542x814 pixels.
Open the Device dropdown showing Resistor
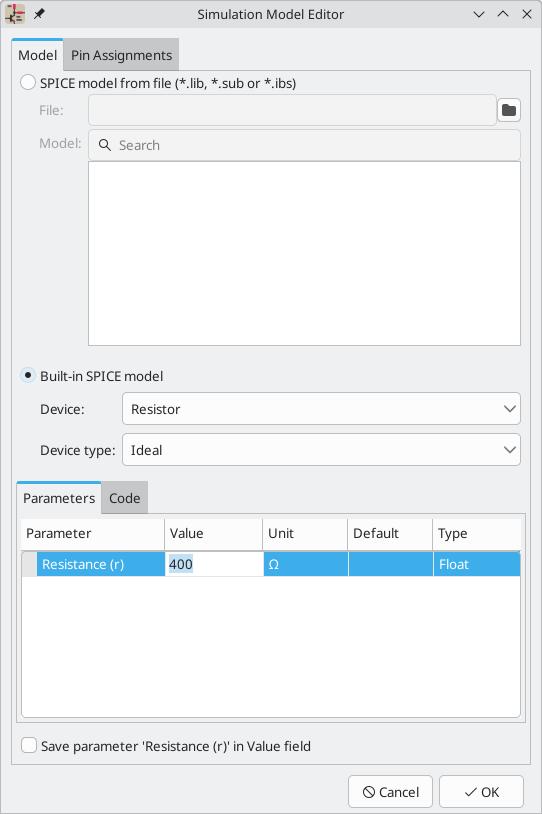pos(321,409)
